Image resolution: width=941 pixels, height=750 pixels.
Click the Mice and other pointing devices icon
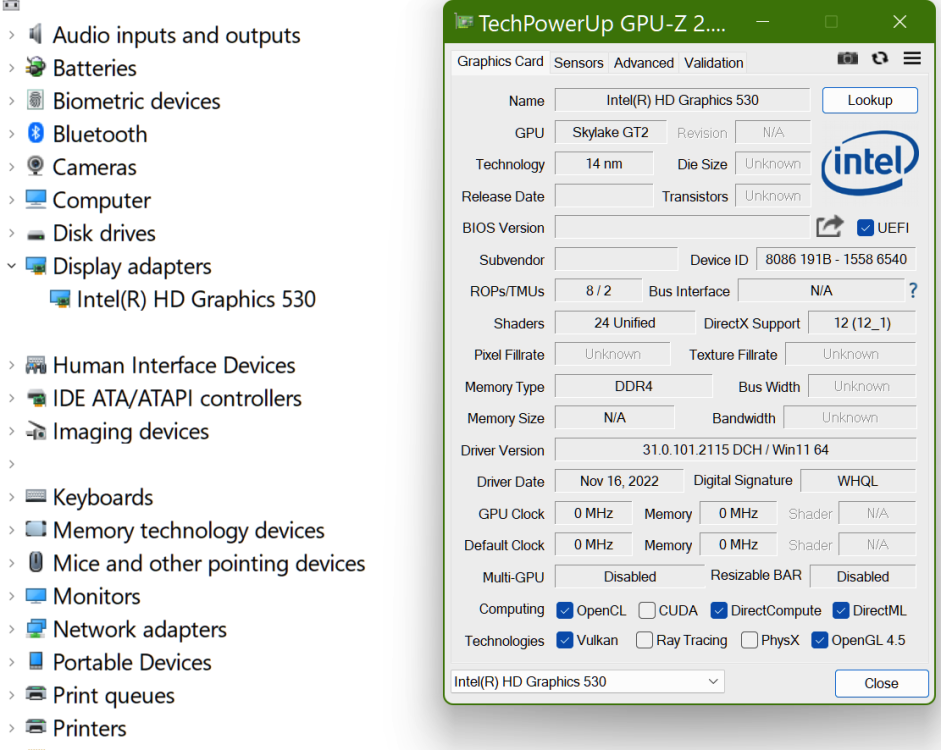(36, 562)
